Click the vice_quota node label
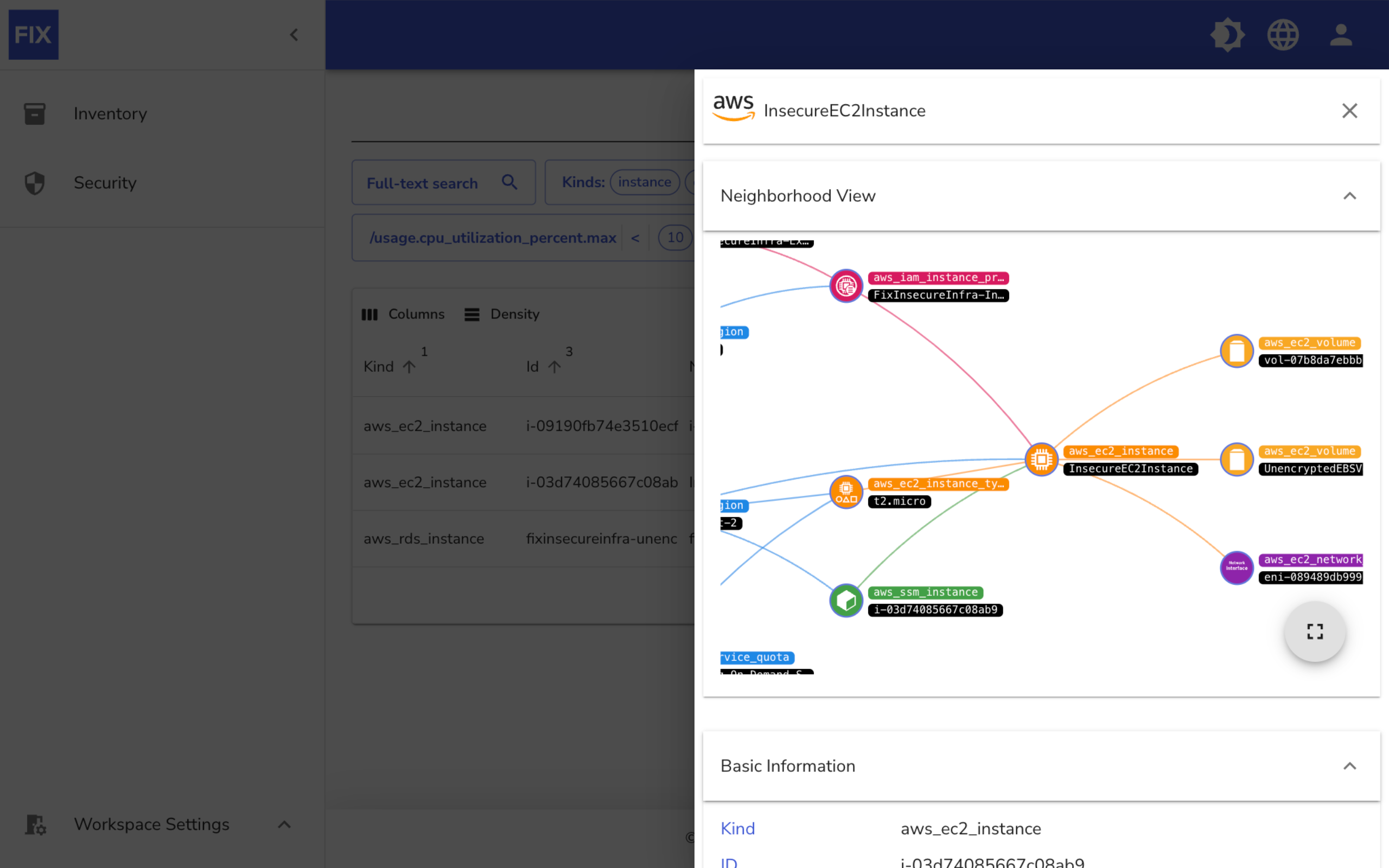The width and height of the screenshot is (1389, 868). click(757, 658)
